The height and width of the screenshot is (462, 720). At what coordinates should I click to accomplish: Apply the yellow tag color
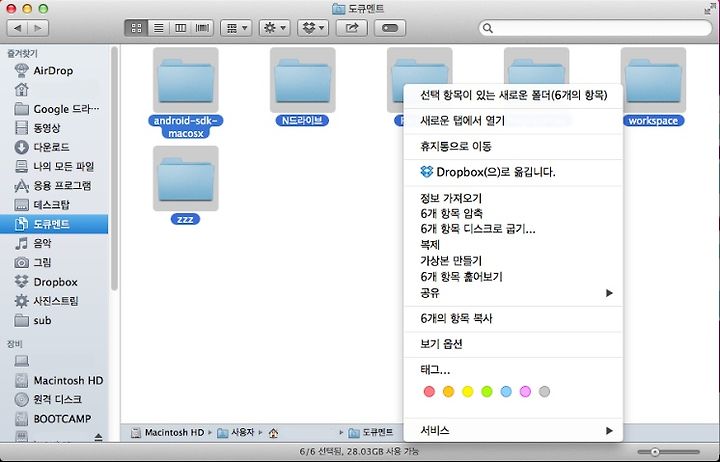coord(467,392)
